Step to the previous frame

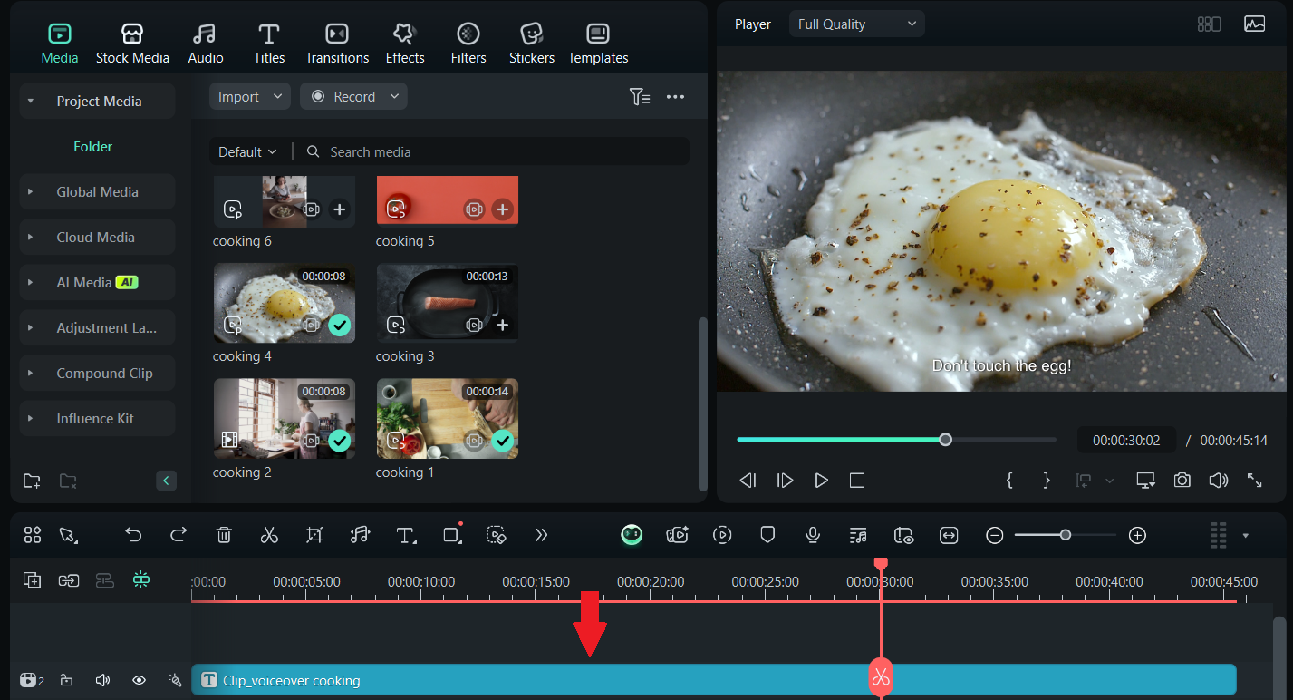click(748, 481)
